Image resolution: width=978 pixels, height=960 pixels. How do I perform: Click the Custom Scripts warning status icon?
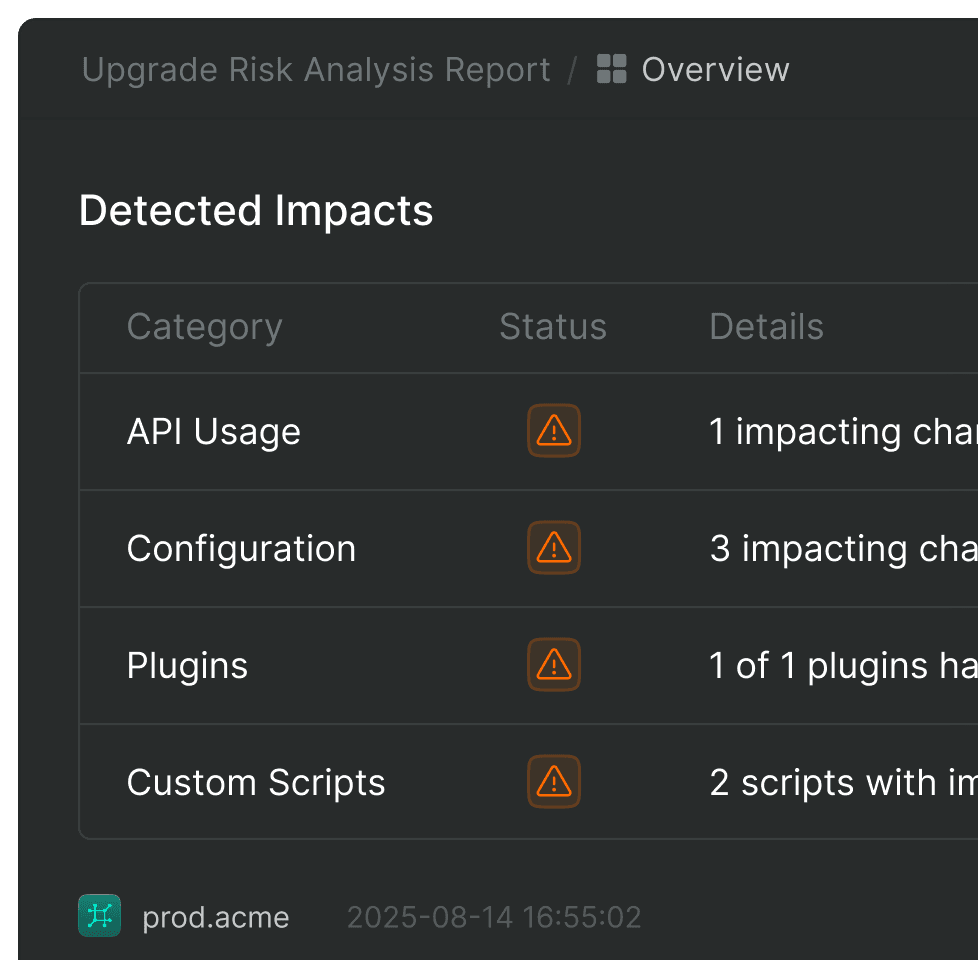(x=553, y=782)
